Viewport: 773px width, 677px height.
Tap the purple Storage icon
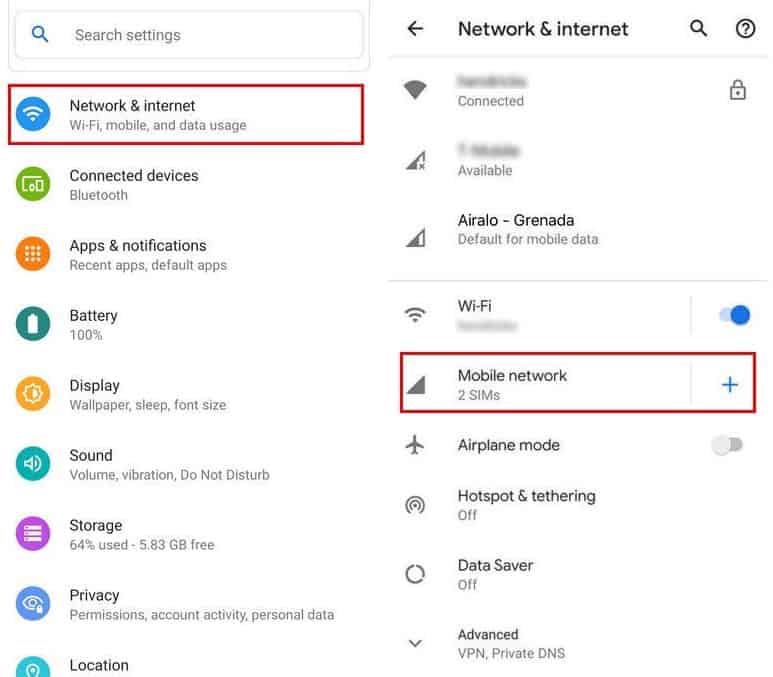34,534
